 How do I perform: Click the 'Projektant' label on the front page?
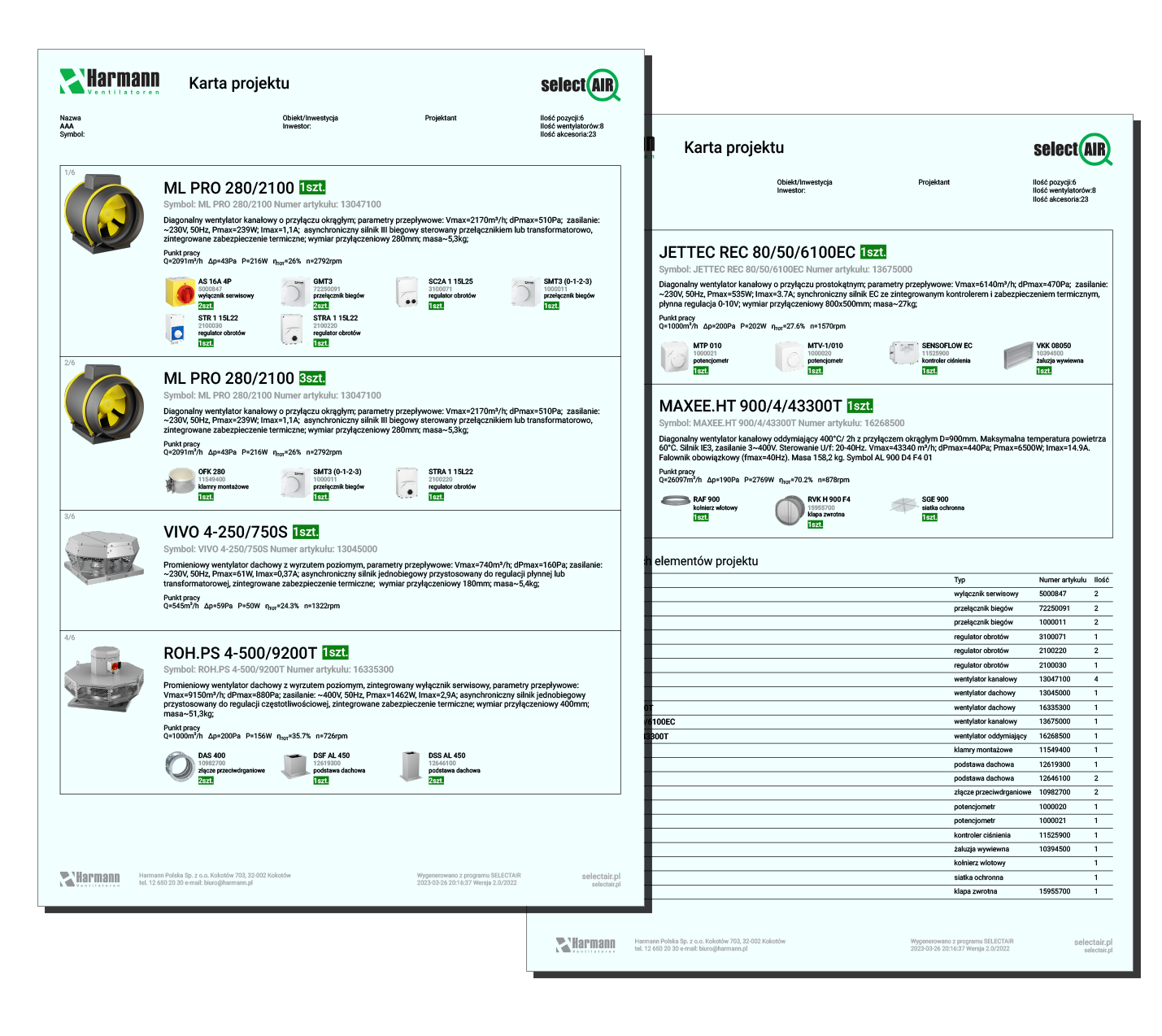coord(441,118)
